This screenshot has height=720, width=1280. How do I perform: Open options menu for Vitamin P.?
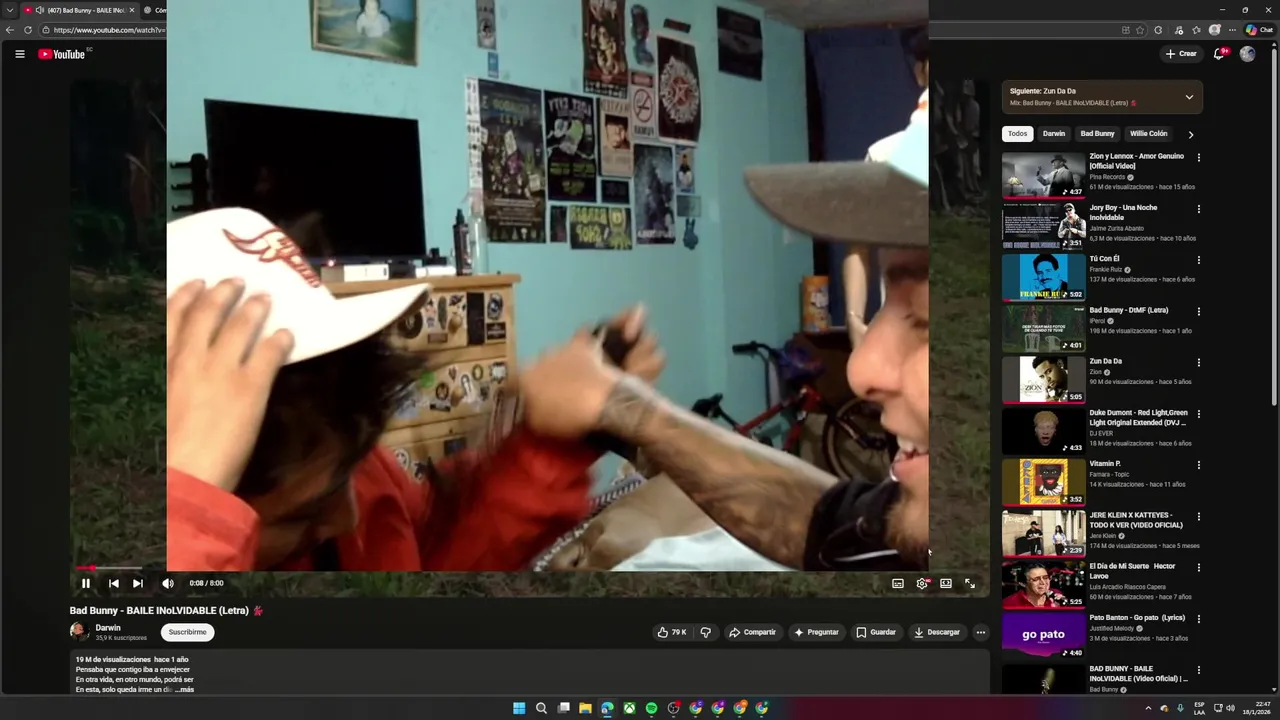click(1199, 465)
